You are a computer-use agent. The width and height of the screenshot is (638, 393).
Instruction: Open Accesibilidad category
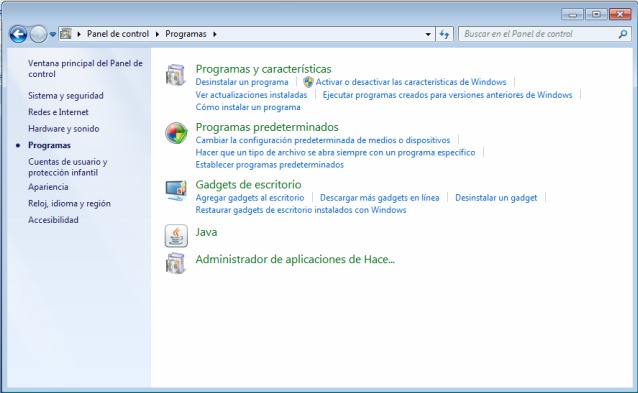[53, 220]
